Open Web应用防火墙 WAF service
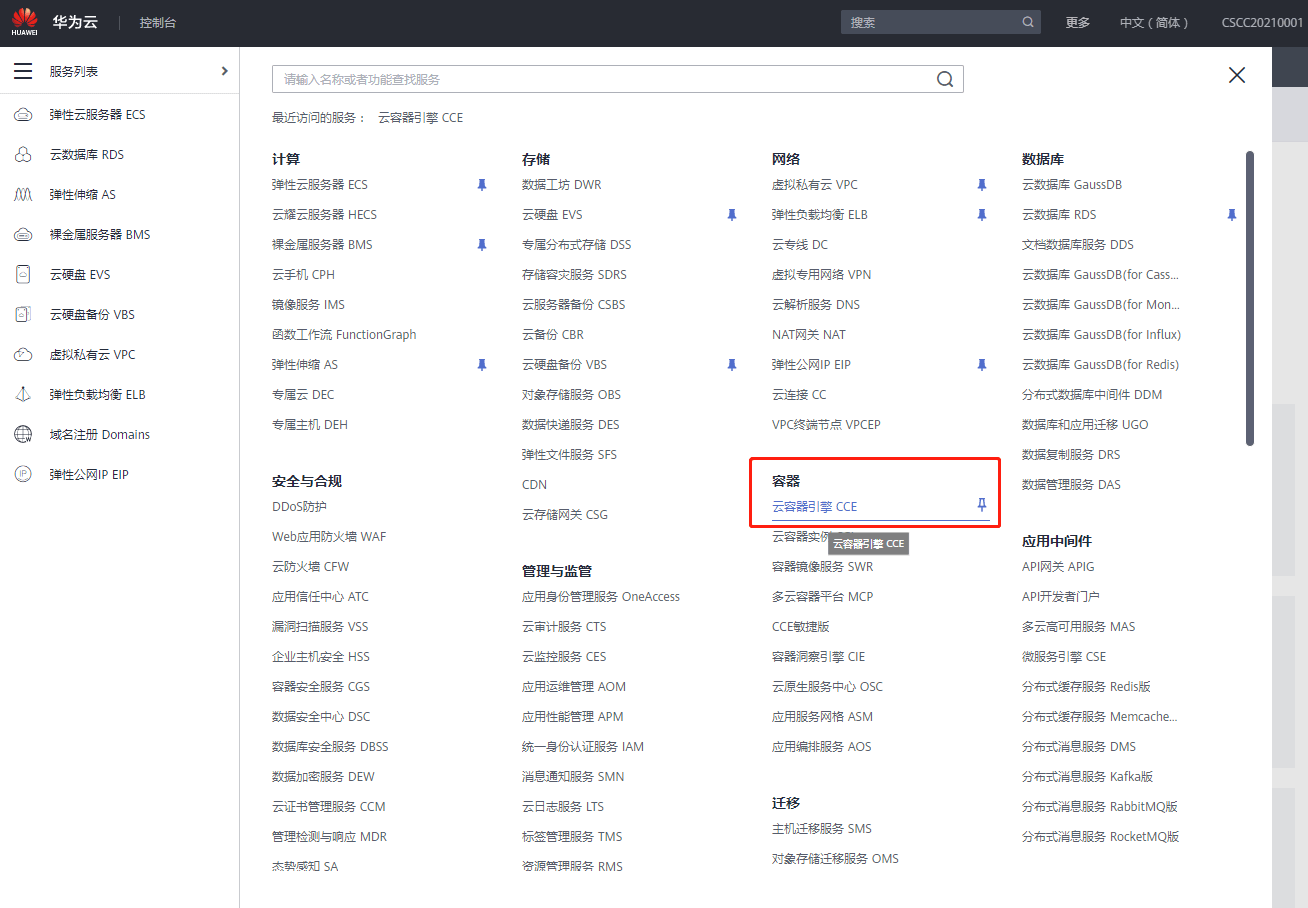 coord(329,537)
